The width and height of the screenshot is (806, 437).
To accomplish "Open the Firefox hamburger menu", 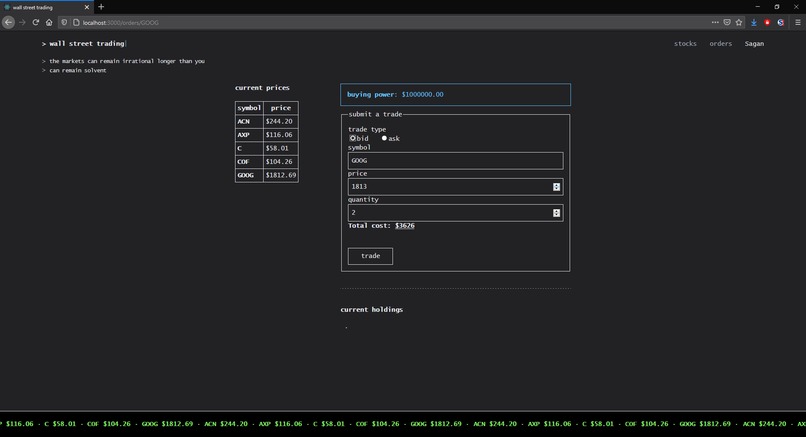I will click(798, 23).
